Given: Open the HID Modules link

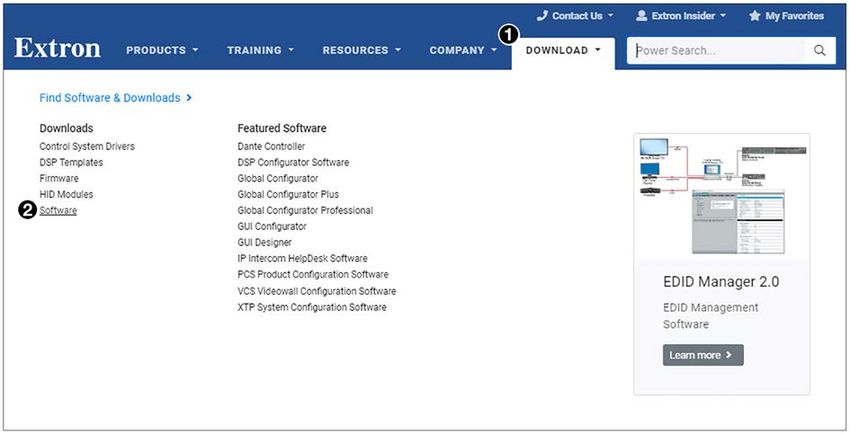Looking at the screenshot, I should [x=66, y=195].
